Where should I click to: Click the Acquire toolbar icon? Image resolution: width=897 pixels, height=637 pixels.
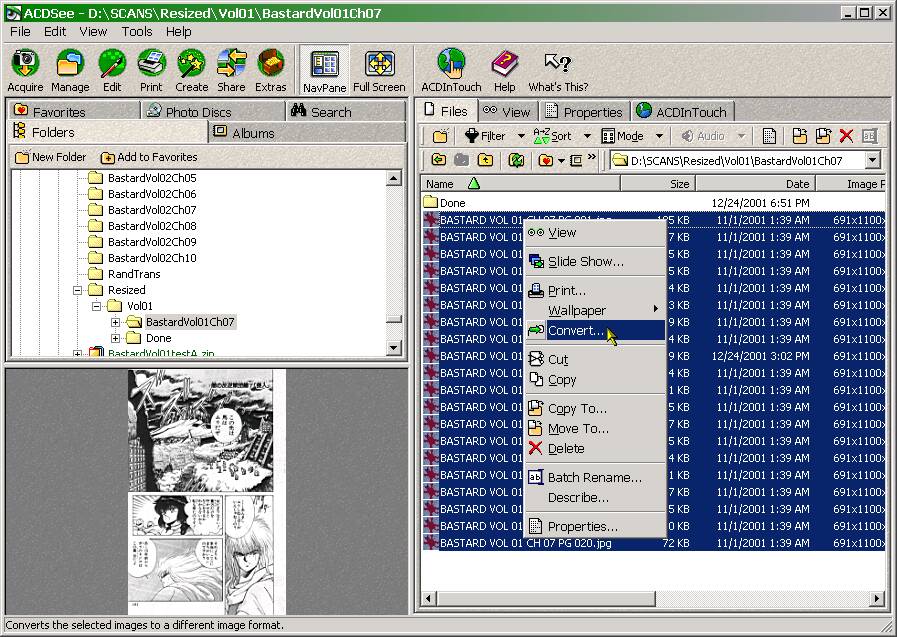(25, 70)
